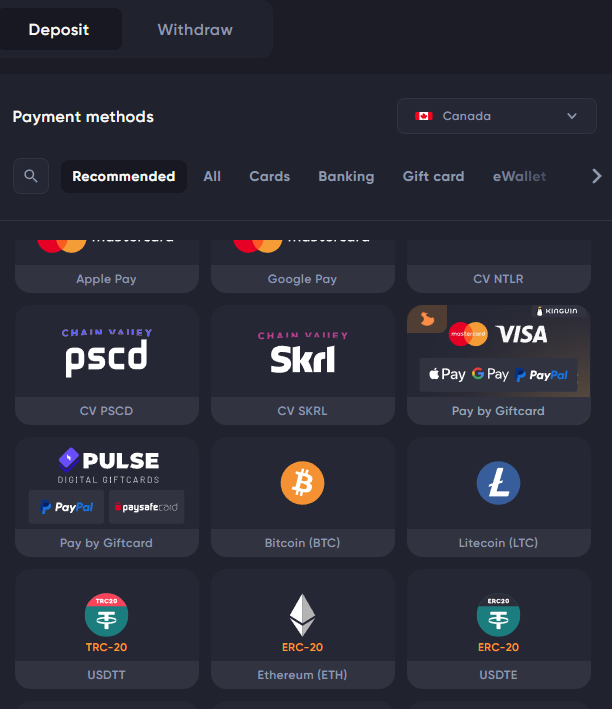
Task: Switch to the Deposit tab
Action: coord(59,30)
